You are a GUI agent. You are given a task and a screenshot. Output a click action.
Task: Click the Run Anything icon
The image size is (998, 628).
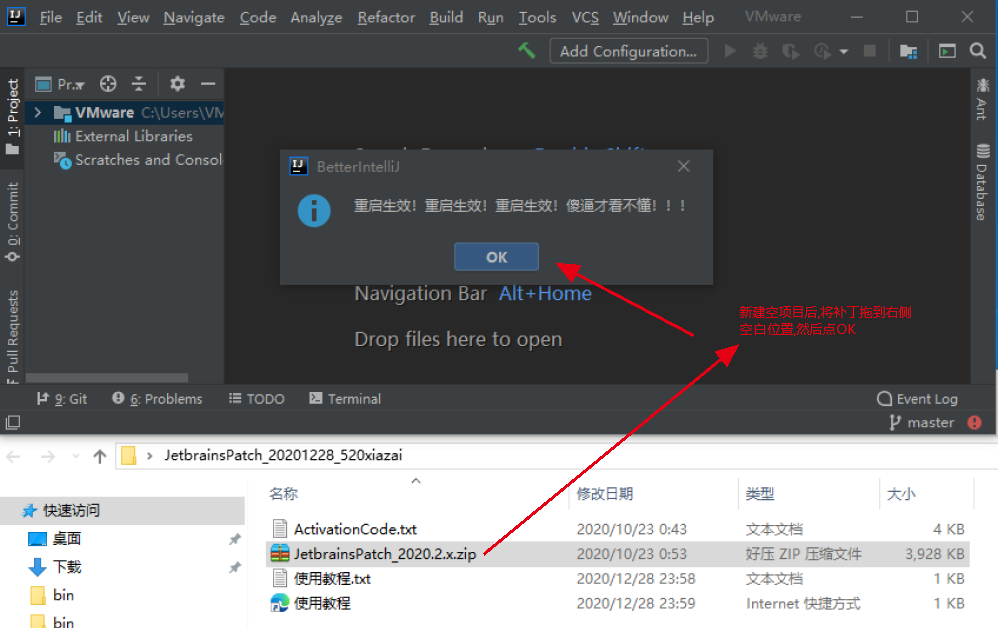[947, 51]
